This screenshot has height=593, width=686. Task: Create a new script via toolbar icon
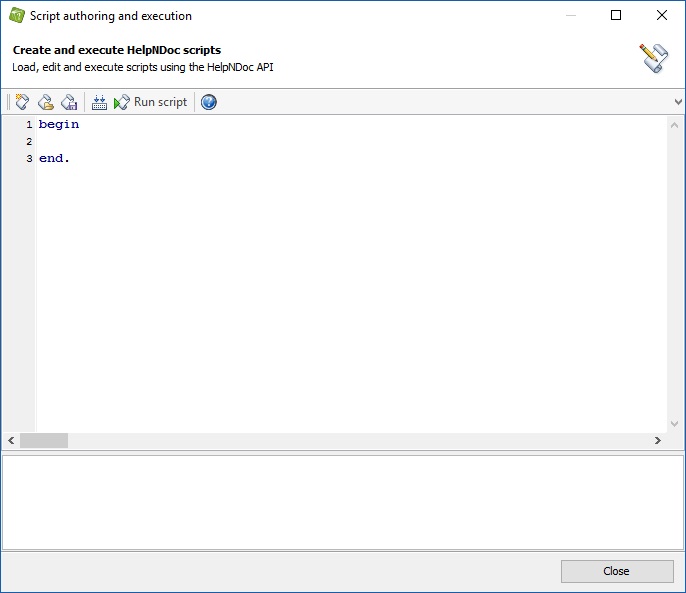tap(22, 102)
